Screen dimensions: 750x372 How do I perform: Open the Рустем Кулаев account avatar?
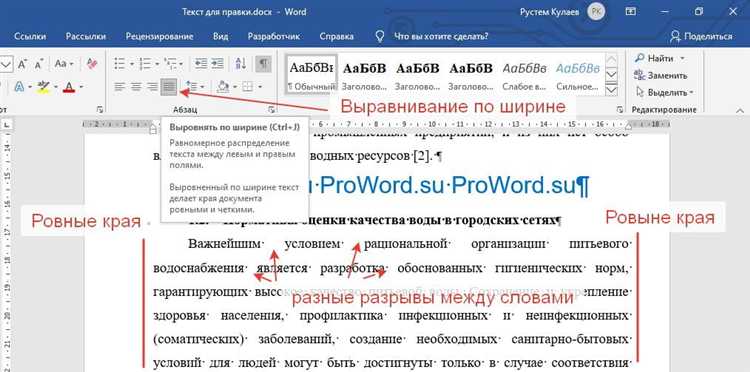596,11
